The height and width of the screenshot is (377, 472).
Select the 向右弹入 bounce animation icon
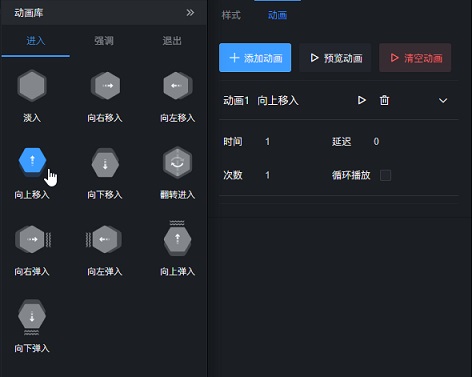coord(33,239)
